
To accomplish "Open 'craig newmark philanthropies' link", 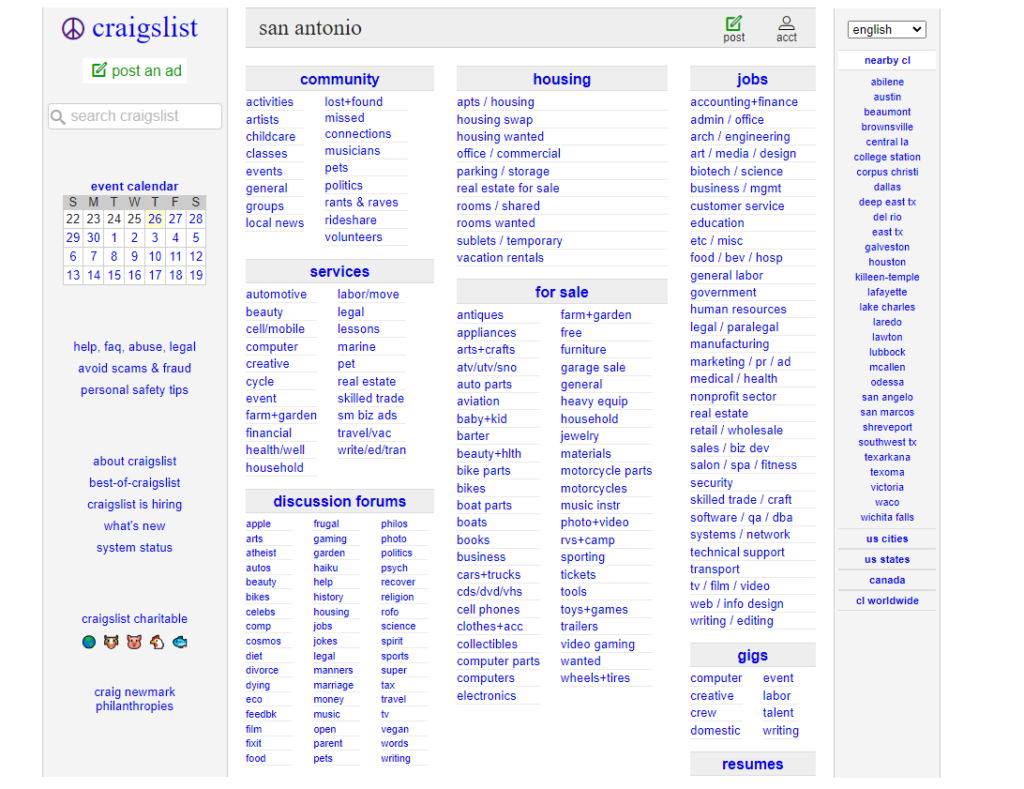I will pos(135,699).
